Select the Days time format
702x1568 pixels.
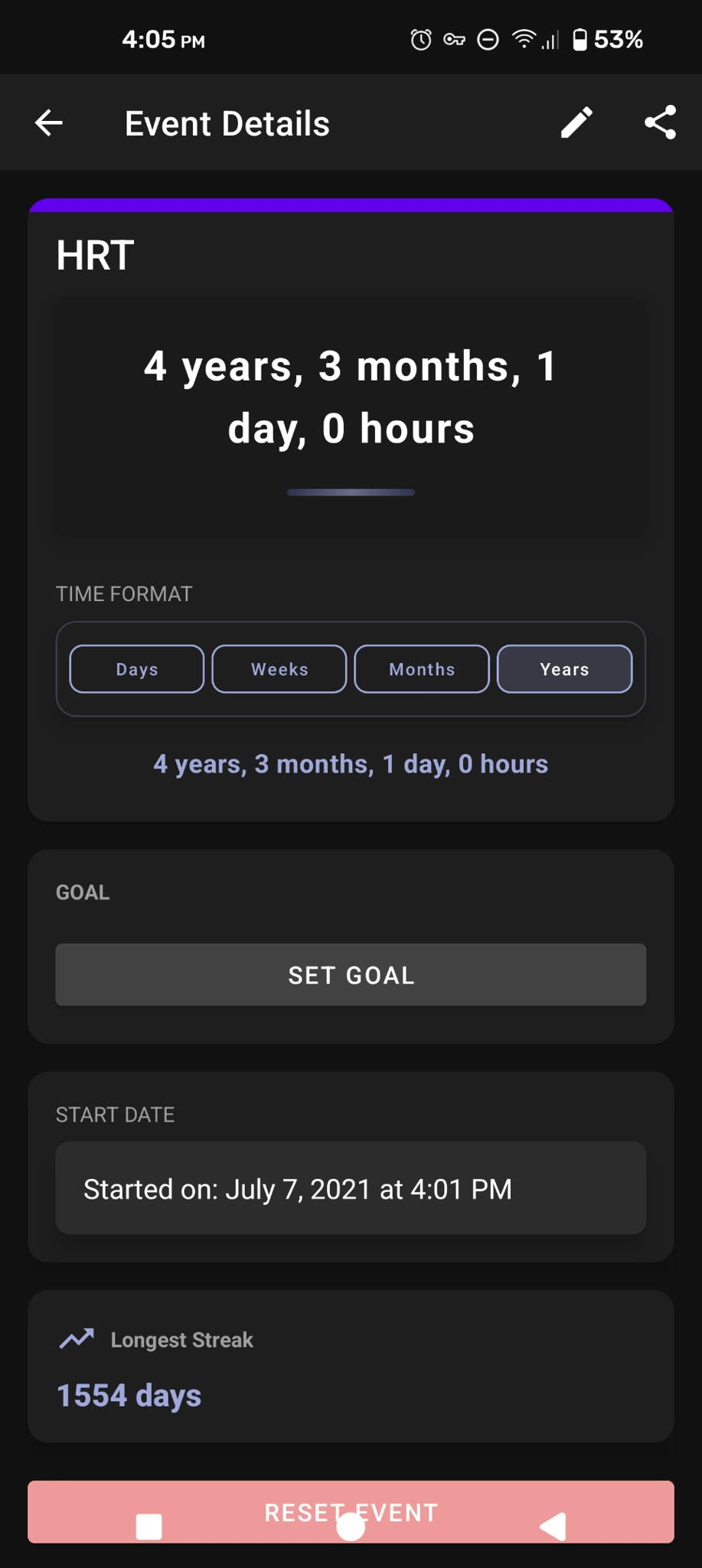point(137,669)
